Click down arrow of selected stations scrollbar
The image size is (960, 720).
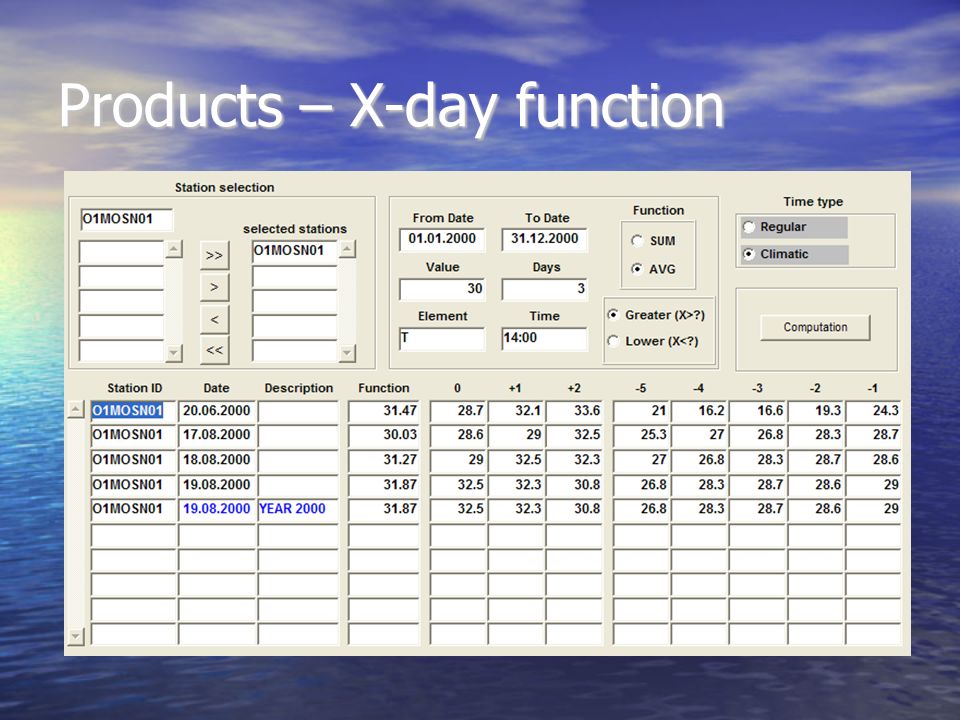click(x=347, y=353)
